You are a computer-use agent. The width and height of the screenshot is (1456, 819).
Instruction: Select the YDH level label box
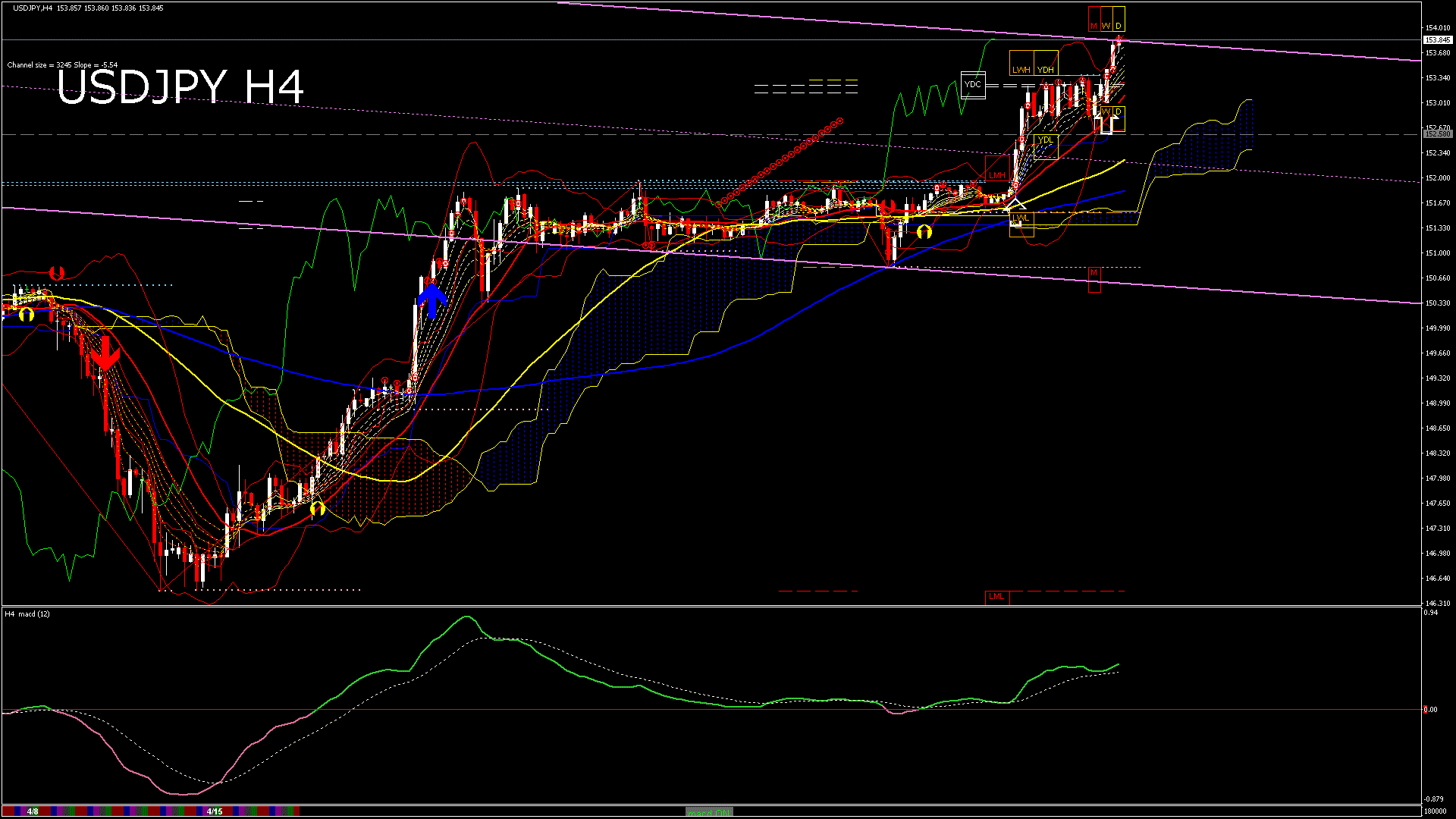coord(1046,63)
